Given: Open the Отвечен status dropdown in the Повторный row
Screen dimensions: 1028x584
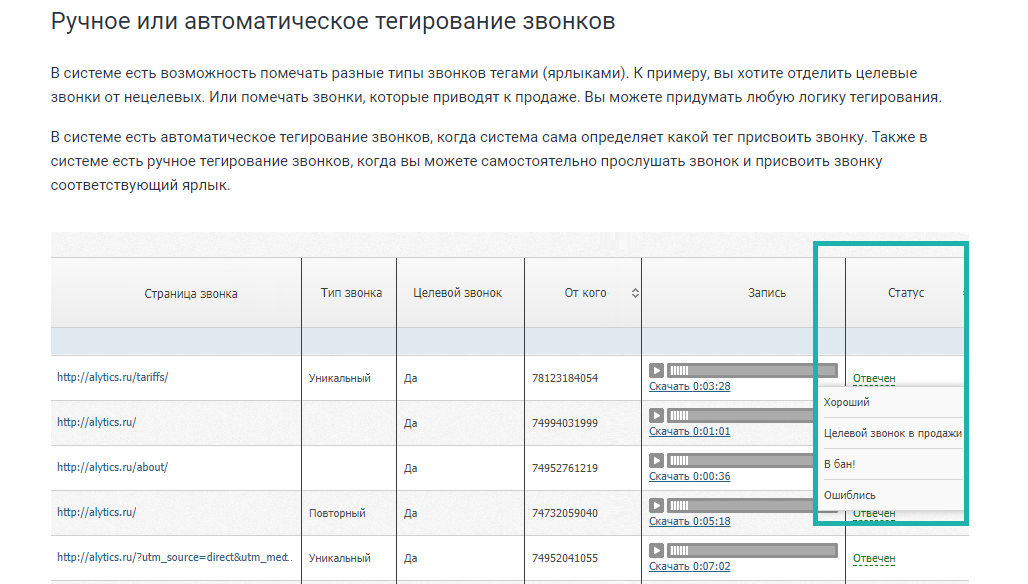Looking at the screenshot, I should 875,513.
